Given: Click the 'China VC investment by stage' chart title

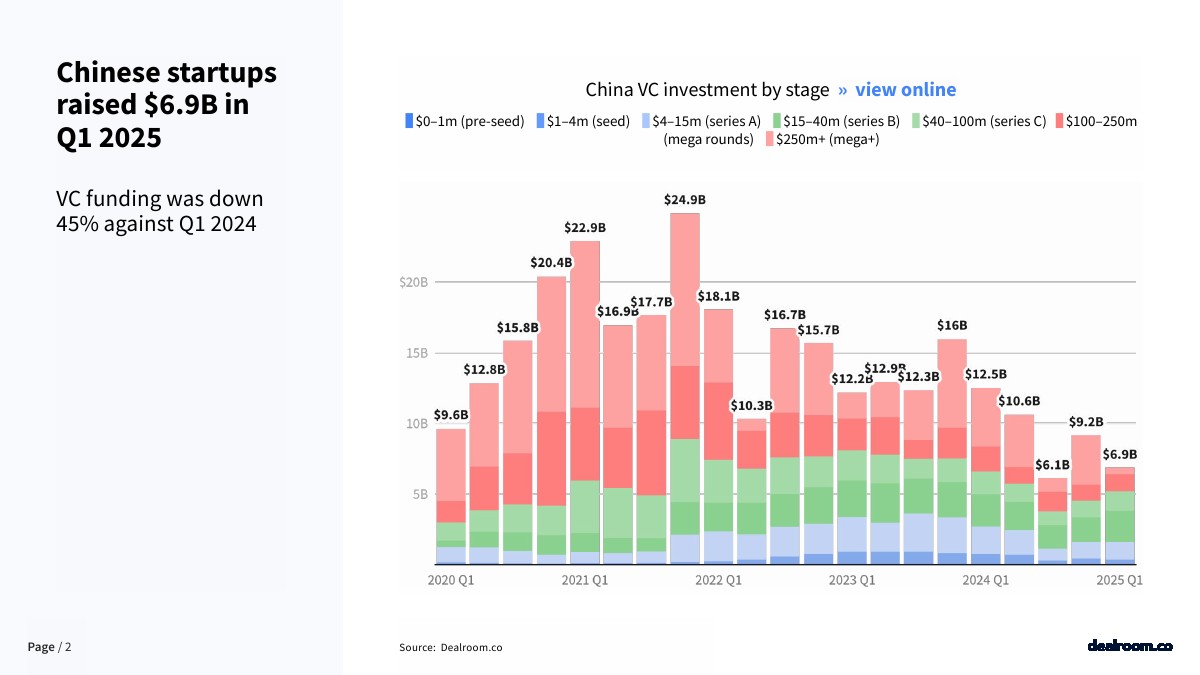Looking at the screenshot, I should [707, 90].
